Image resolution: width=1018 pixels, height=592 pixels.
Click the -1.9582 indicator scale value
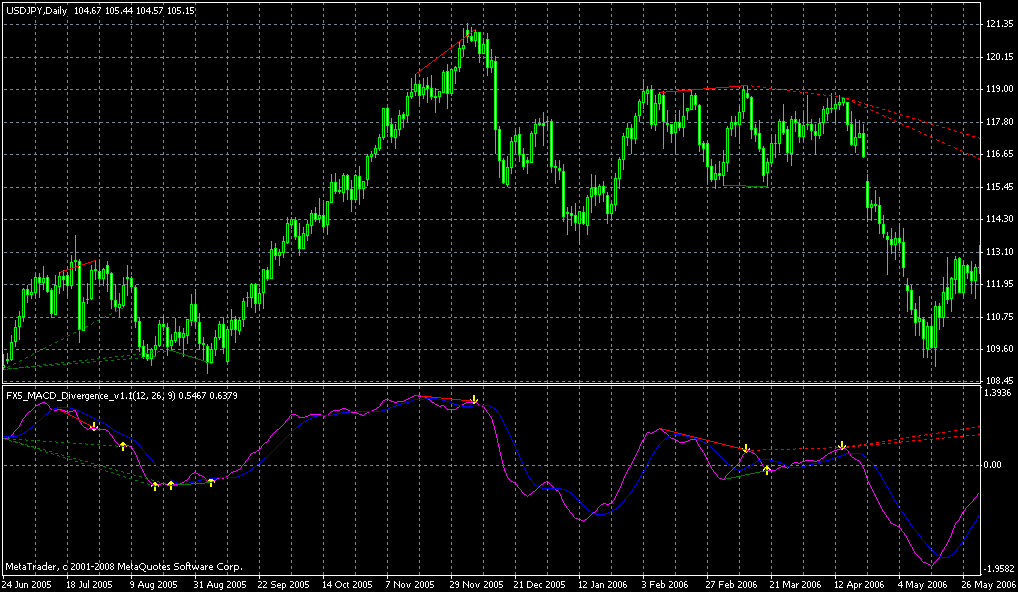pyautogui.click(x=999, y=569)
